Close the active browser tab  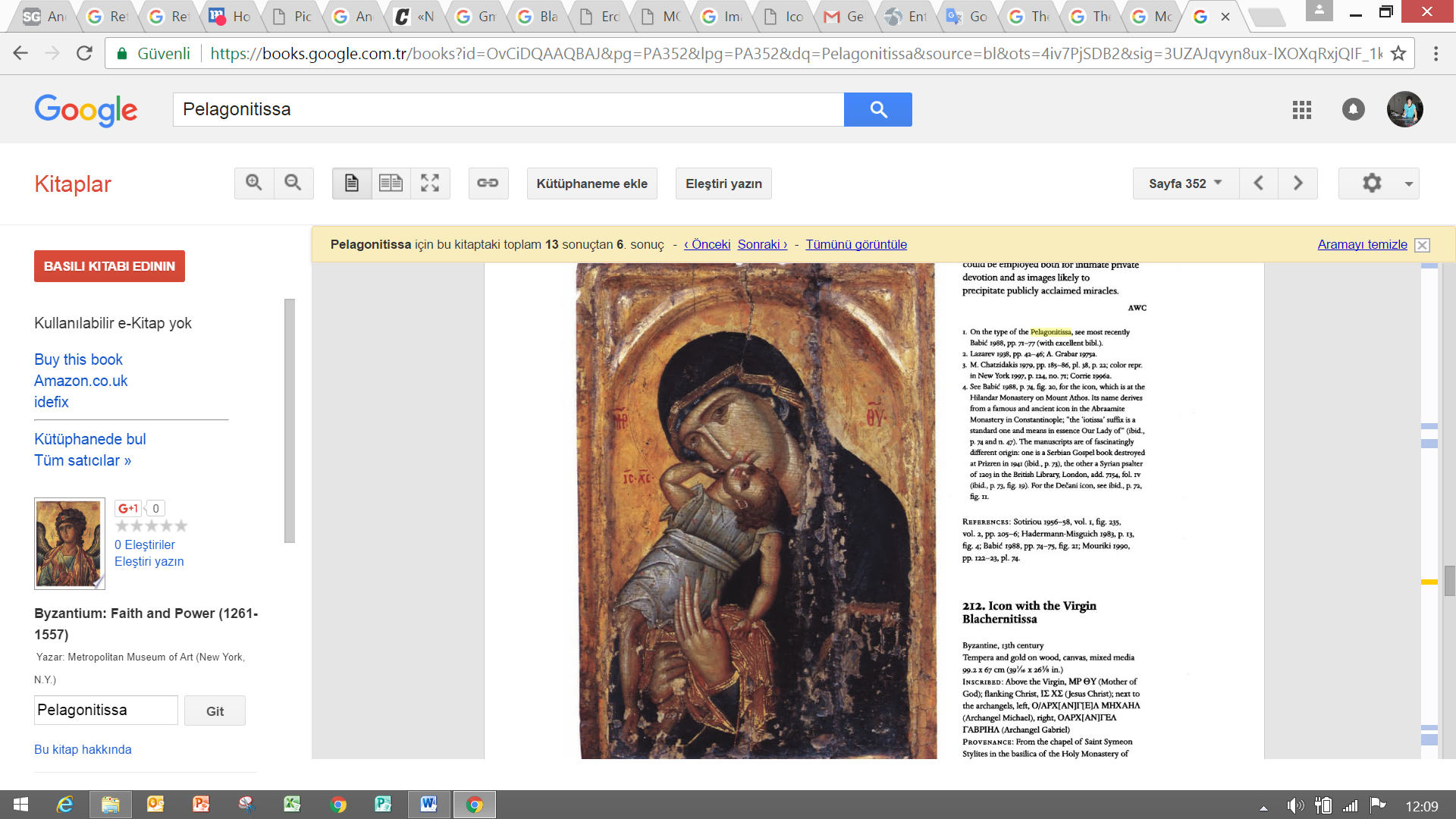[x=1225, y=17]
